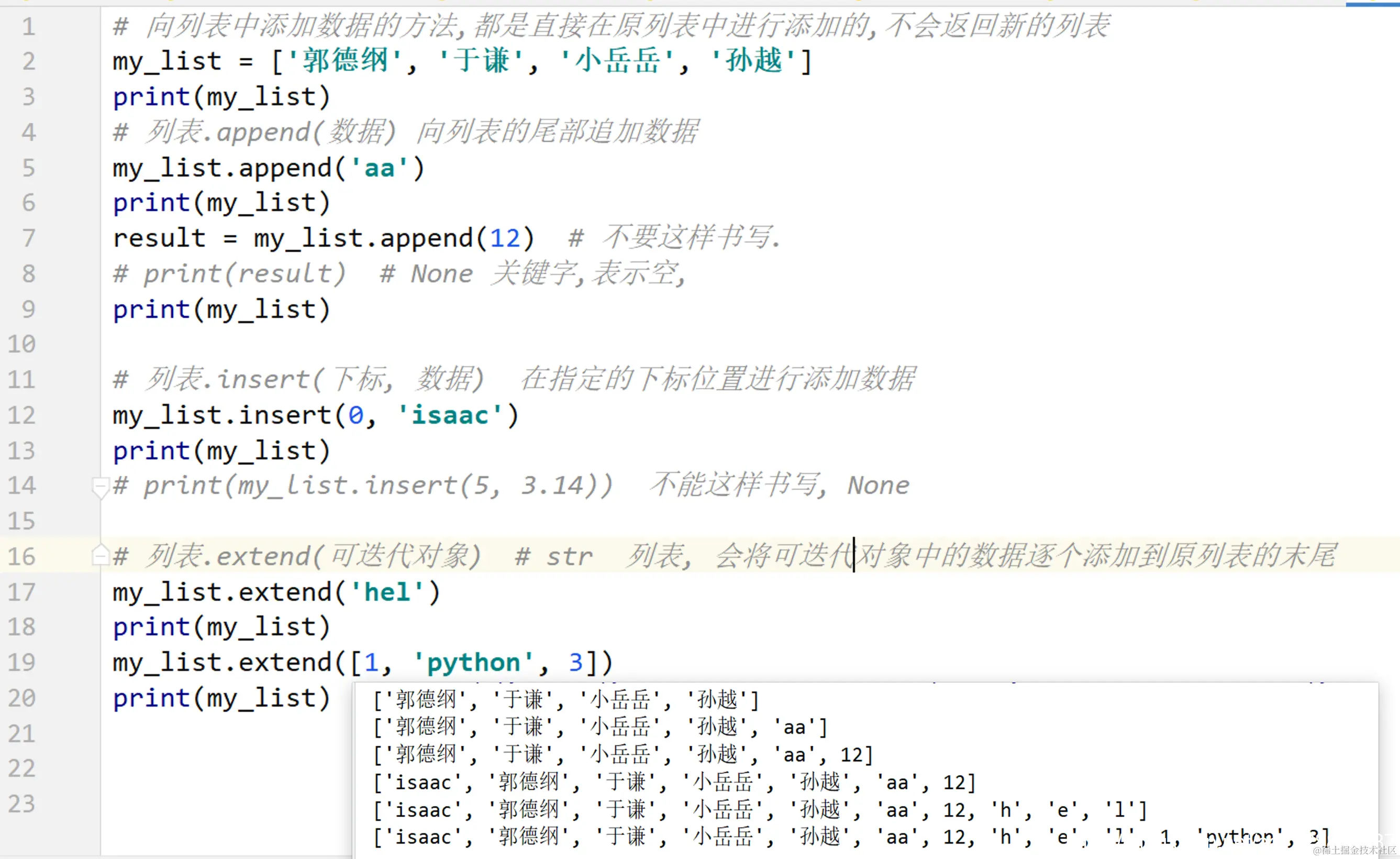
Task: Click the number 12 in append call
Action: click(x=505, y=238)
